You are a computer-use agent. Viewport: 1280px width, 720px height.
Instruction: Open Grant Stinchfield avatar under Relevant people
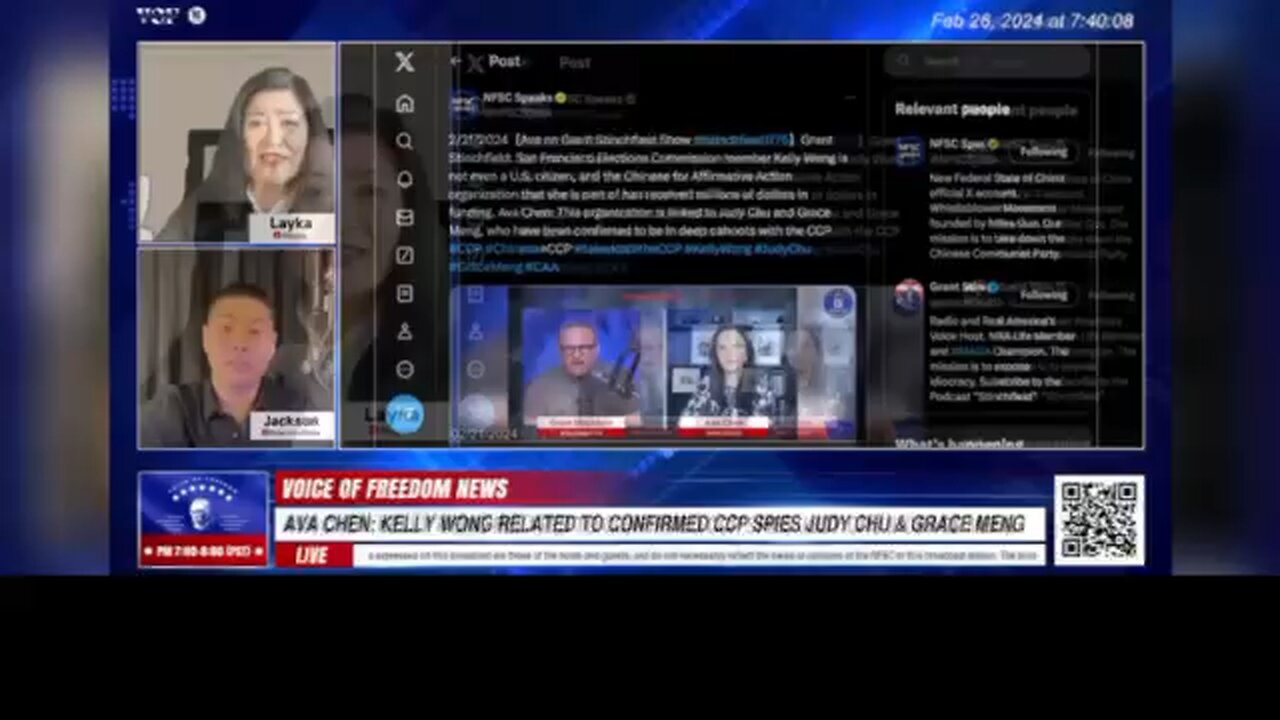[x=909, y=295]
